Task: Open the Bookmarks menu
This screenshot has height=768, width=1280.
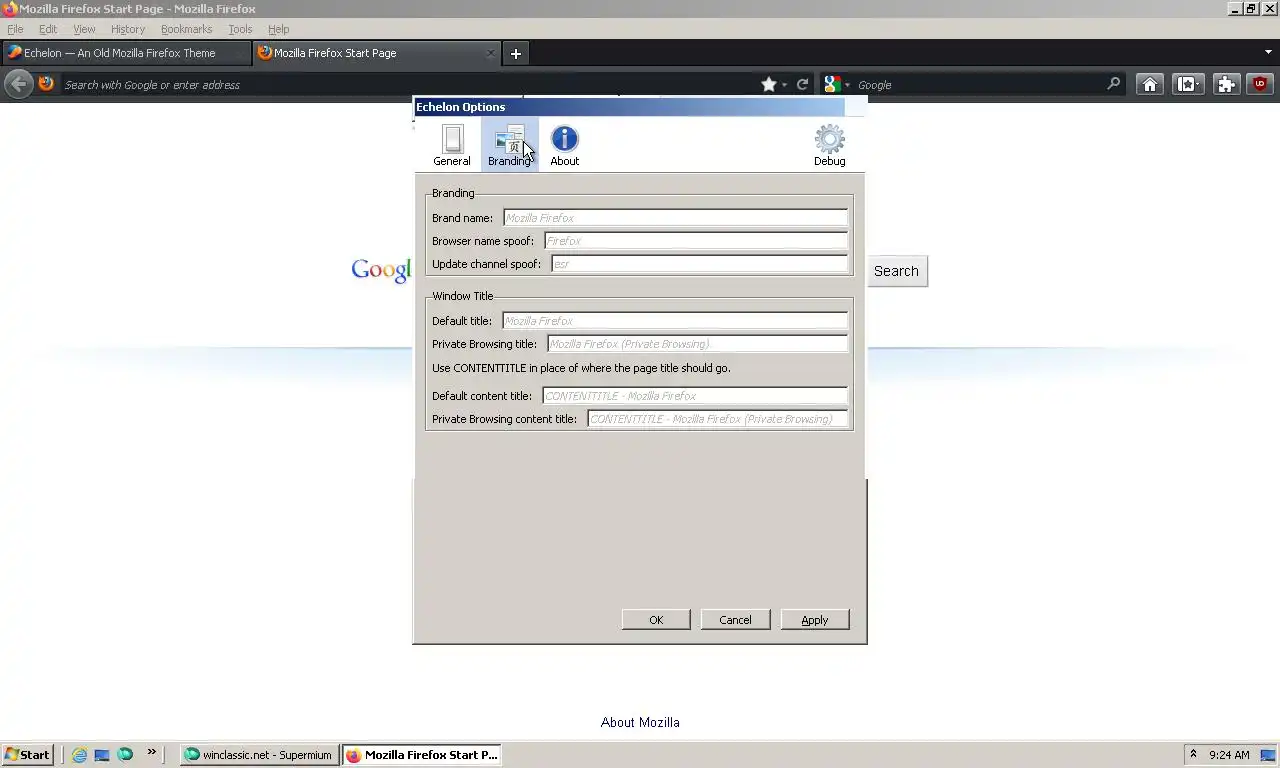Action: [187, 29]
